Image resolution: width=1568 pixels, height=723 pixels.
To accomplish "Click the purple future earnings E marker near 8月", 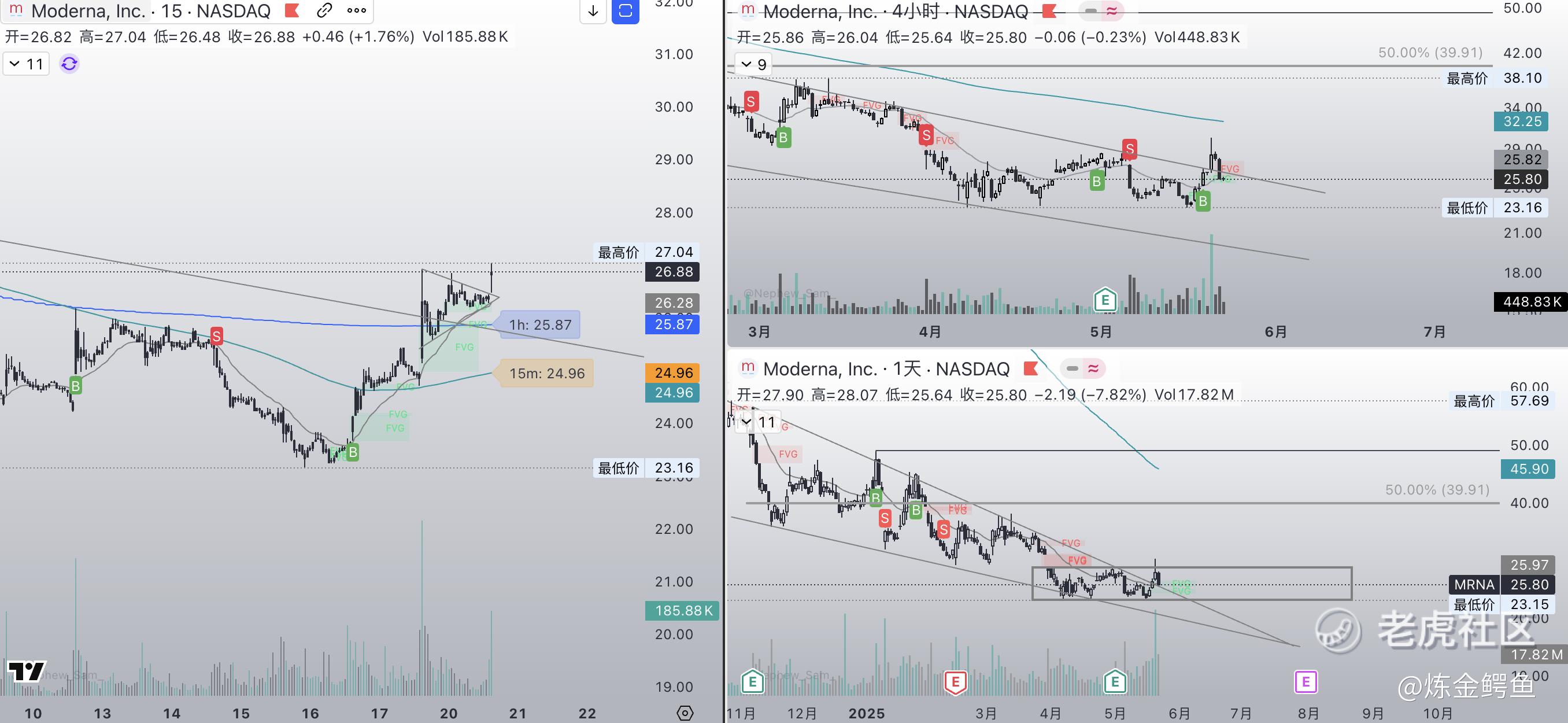I will coord(1306,682).
